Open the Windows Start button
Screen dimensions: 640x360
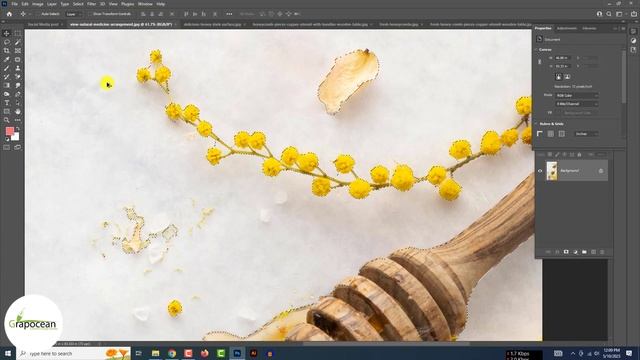click(8, 353)
